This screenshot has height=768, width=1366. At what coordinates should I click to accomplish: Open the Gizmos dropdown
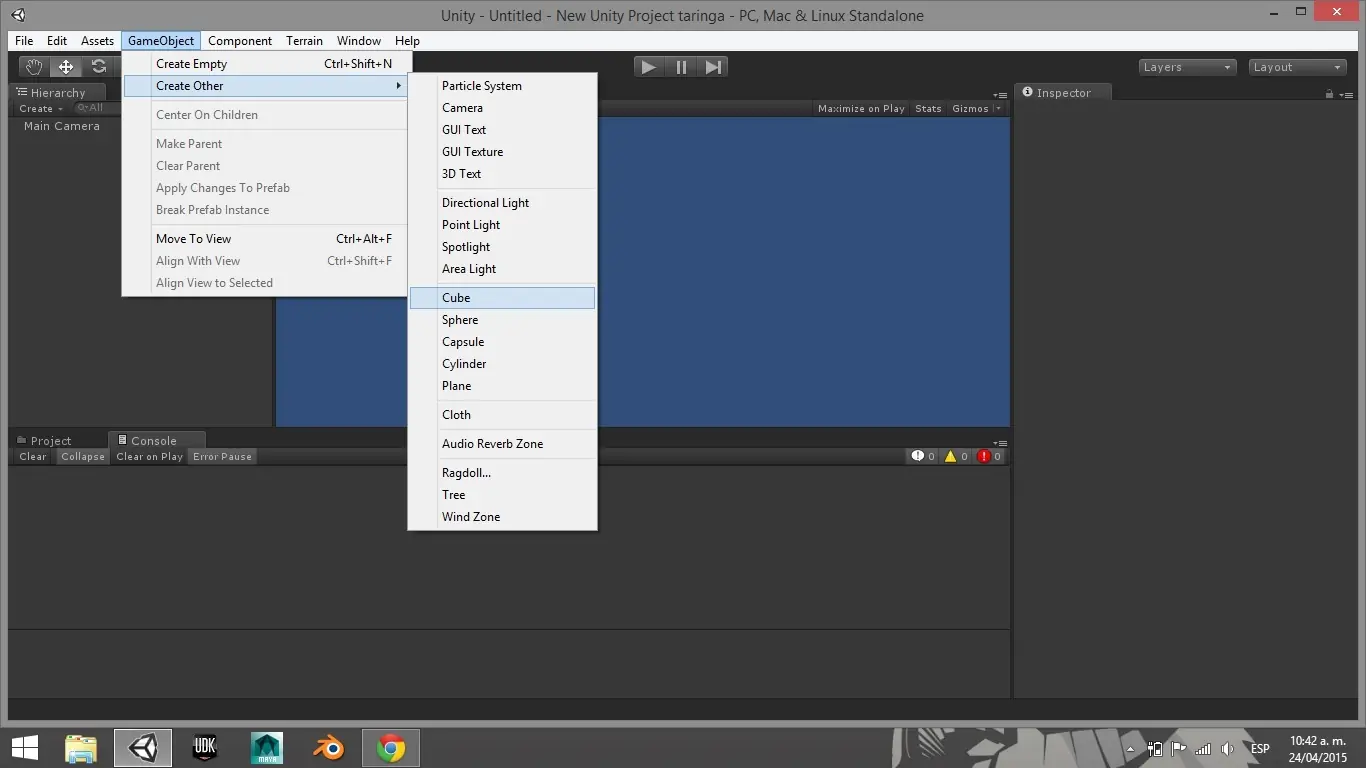click(x=976, y=108)
